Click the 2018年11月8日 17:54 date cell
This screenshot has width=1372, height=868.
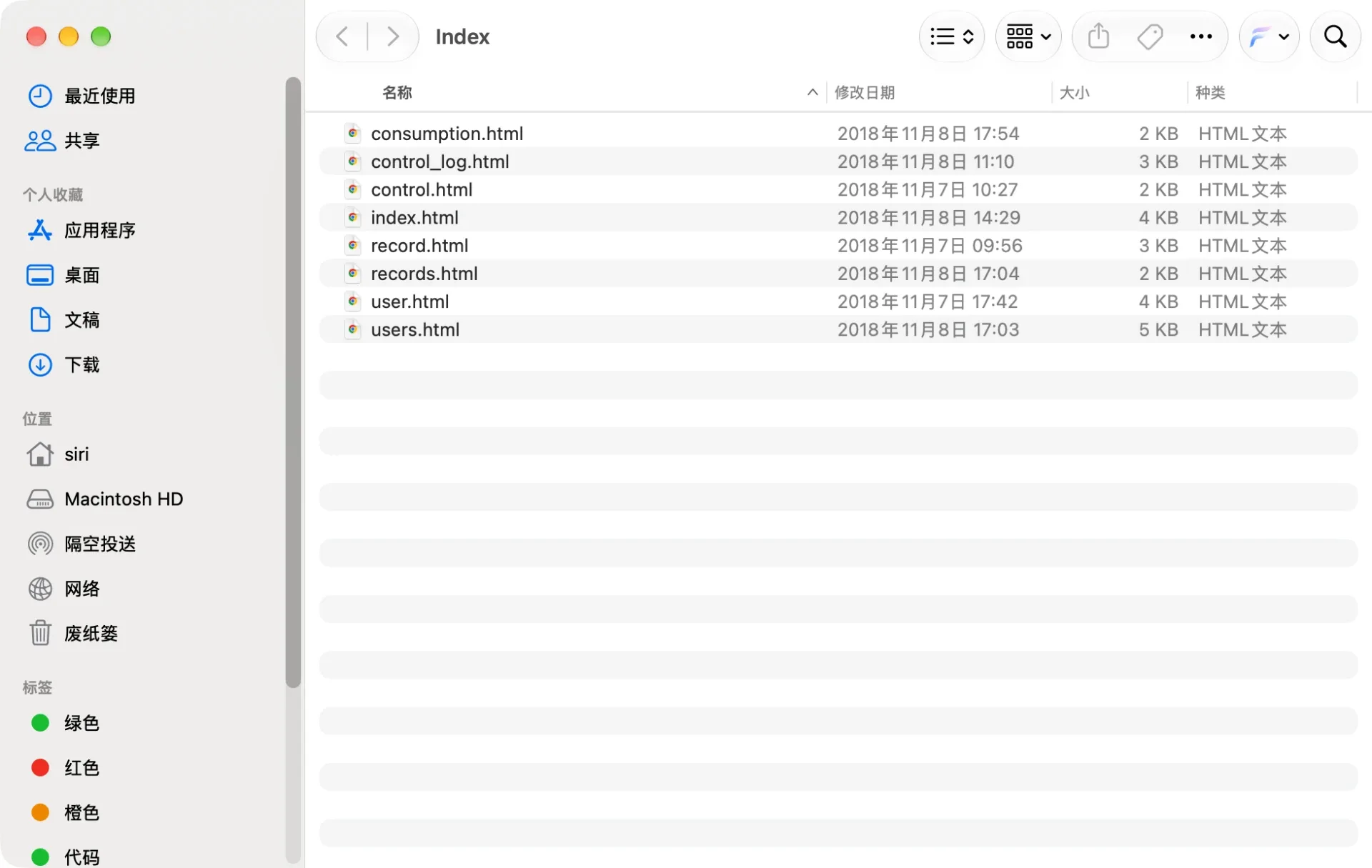click(928, 134)
